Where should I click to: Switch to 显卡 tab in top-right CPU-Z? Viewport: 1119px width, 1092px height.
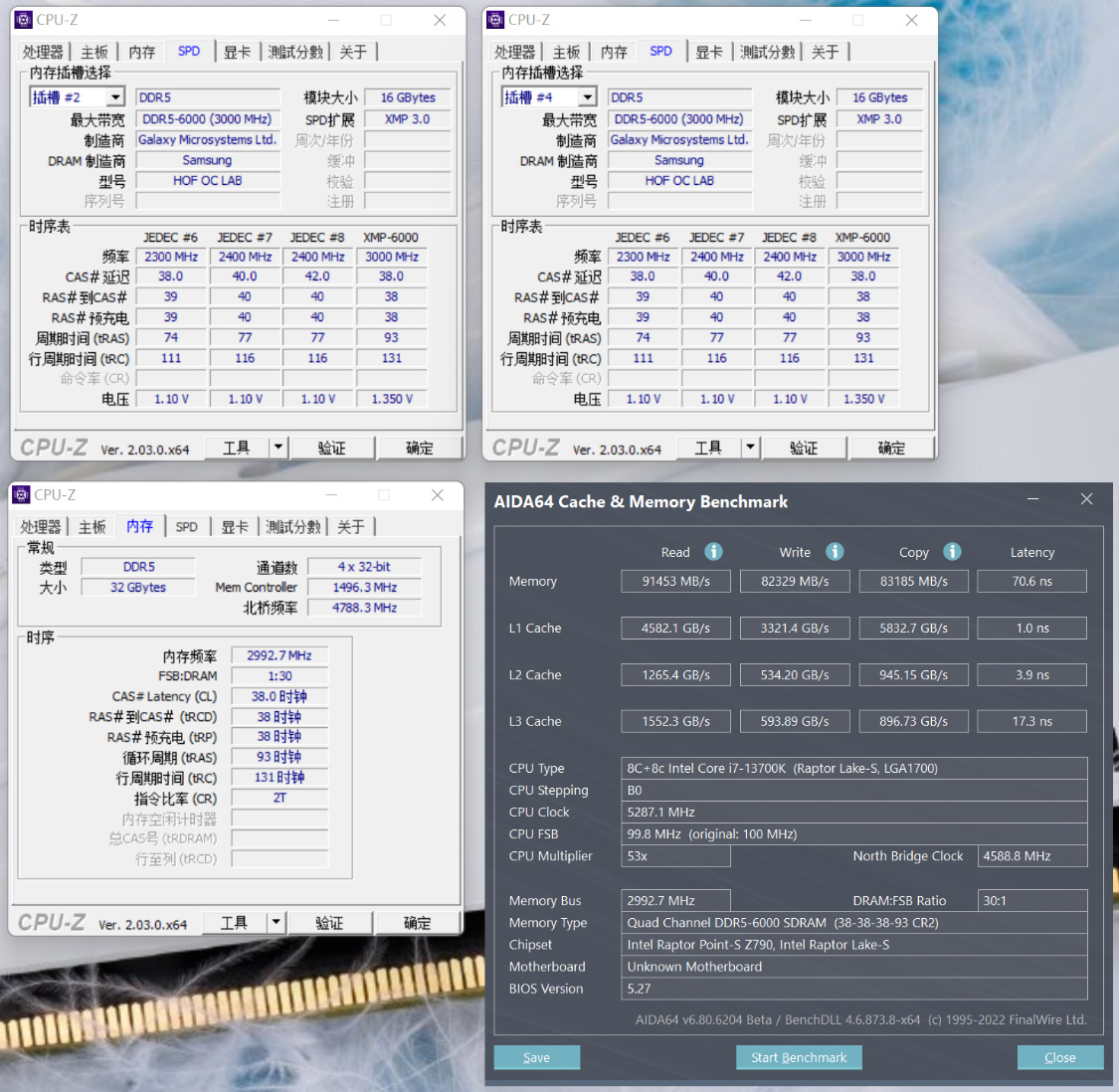pyautogui.click(x=708, y=52)
